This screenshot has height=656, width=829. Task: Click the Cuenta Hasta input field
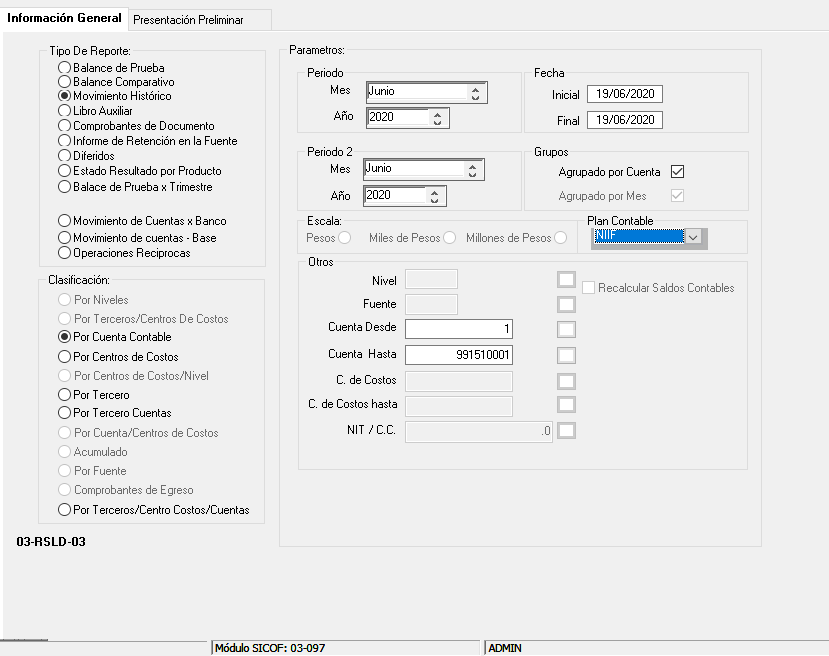458,354
